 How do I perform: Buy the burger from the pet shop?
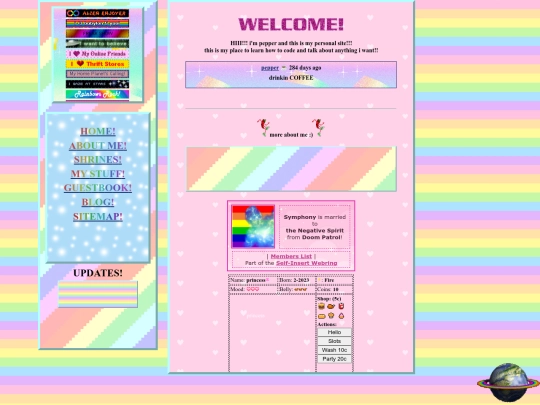321,306
